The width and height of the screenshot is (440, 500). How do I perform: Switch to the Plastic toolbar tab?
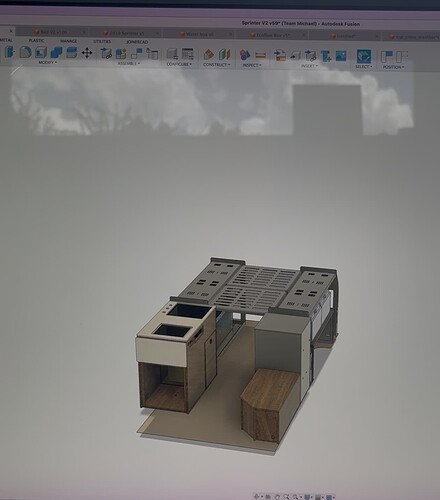[x=36, y=40]
